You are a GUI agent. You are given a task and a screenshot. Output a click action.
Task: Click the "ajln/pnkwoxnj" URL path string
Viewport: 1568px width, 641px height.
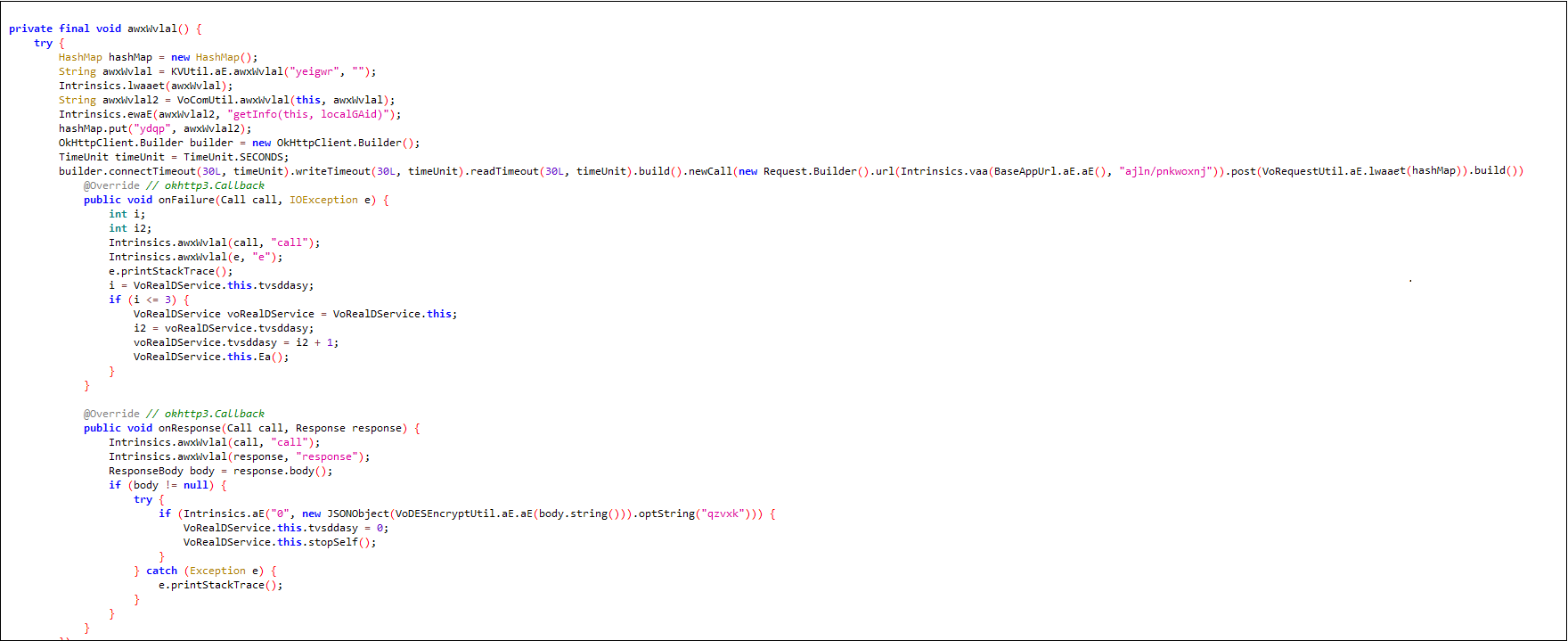click(x=1170, y=171)
